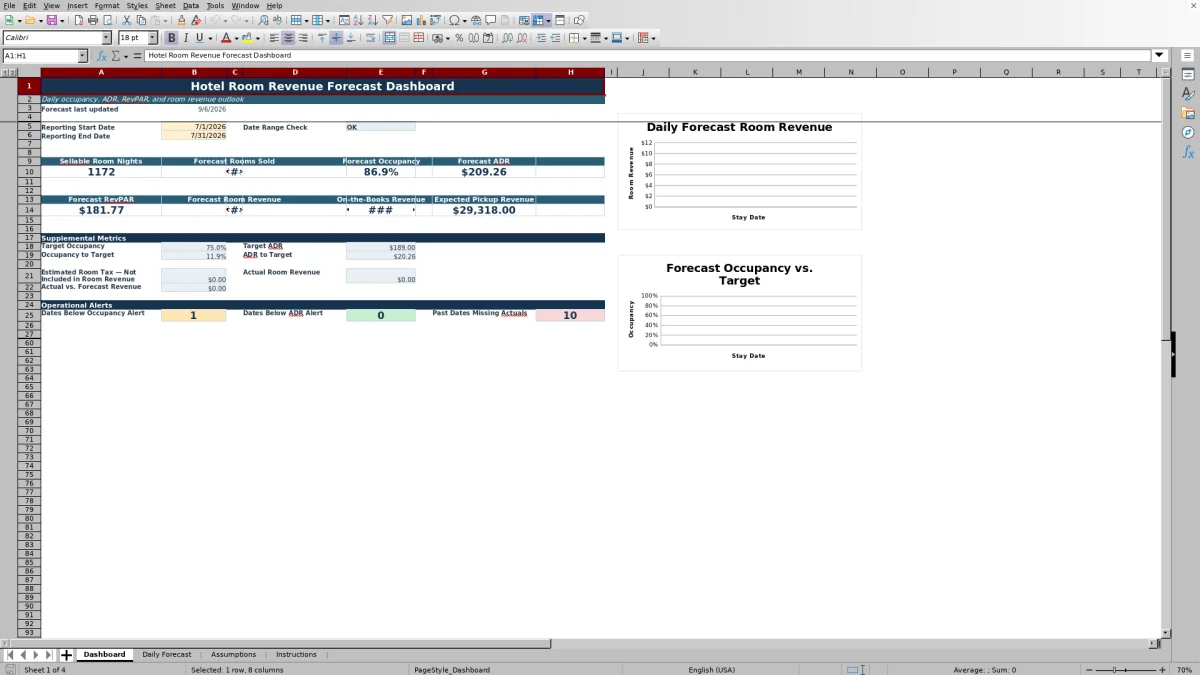
Task: Apply percent format using the % icon
Action: click(459, 38)
